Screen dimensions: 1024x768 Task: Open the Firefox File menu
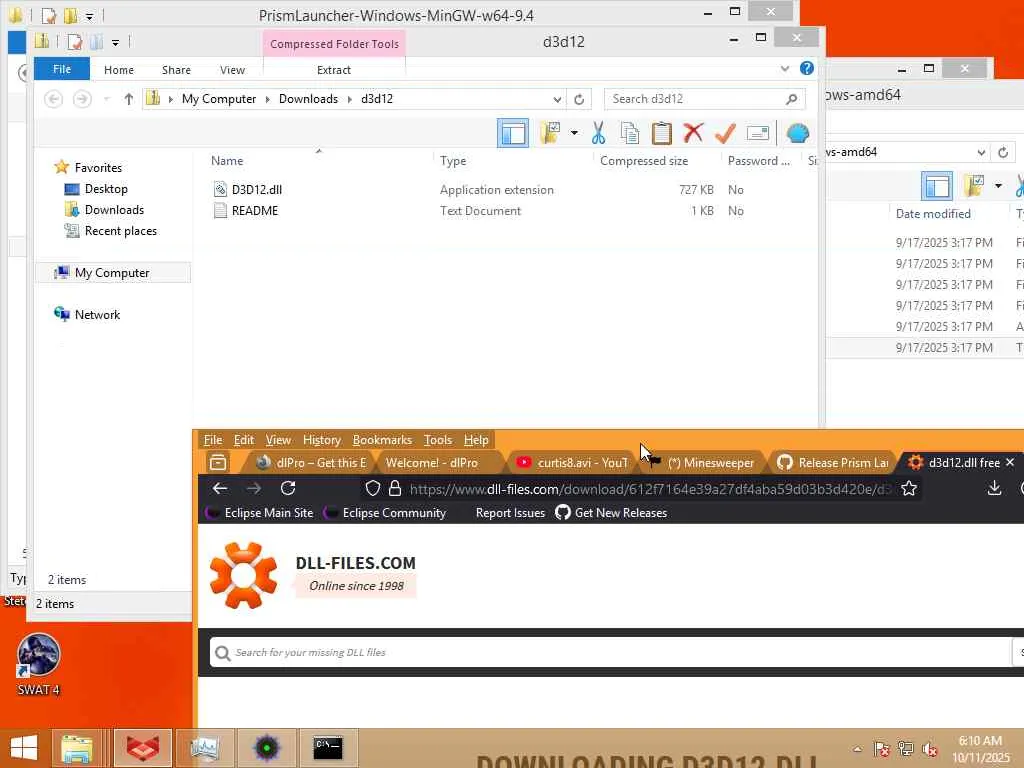point(212,440)
